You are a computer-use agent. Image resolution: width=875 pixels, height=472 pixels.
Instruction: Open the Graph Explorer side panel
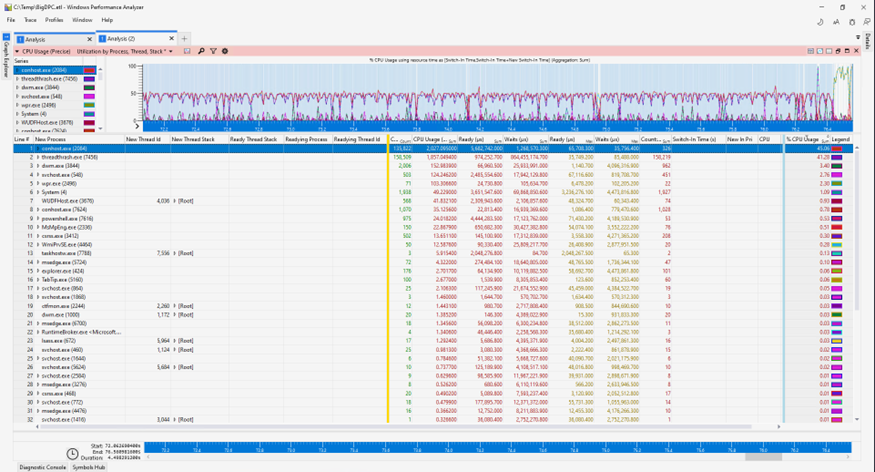coord(6,55)
